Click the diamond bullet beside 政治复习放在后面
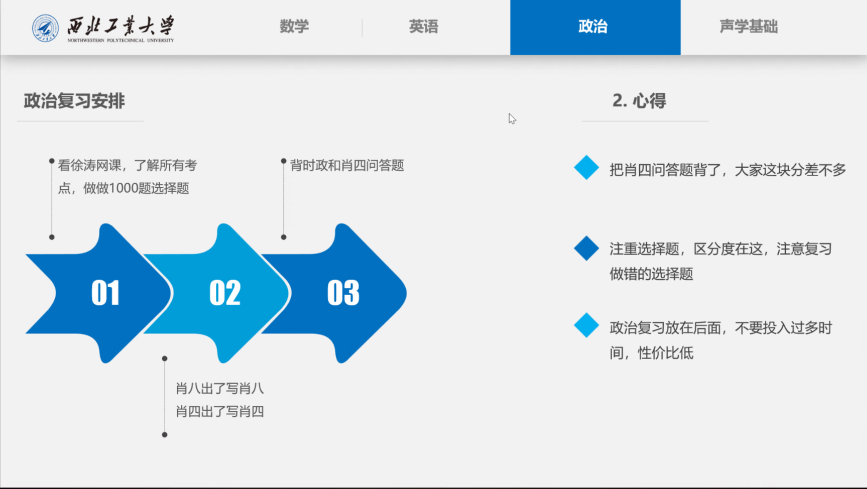This screenshot has width=867, height=489. tap(586, 325)
